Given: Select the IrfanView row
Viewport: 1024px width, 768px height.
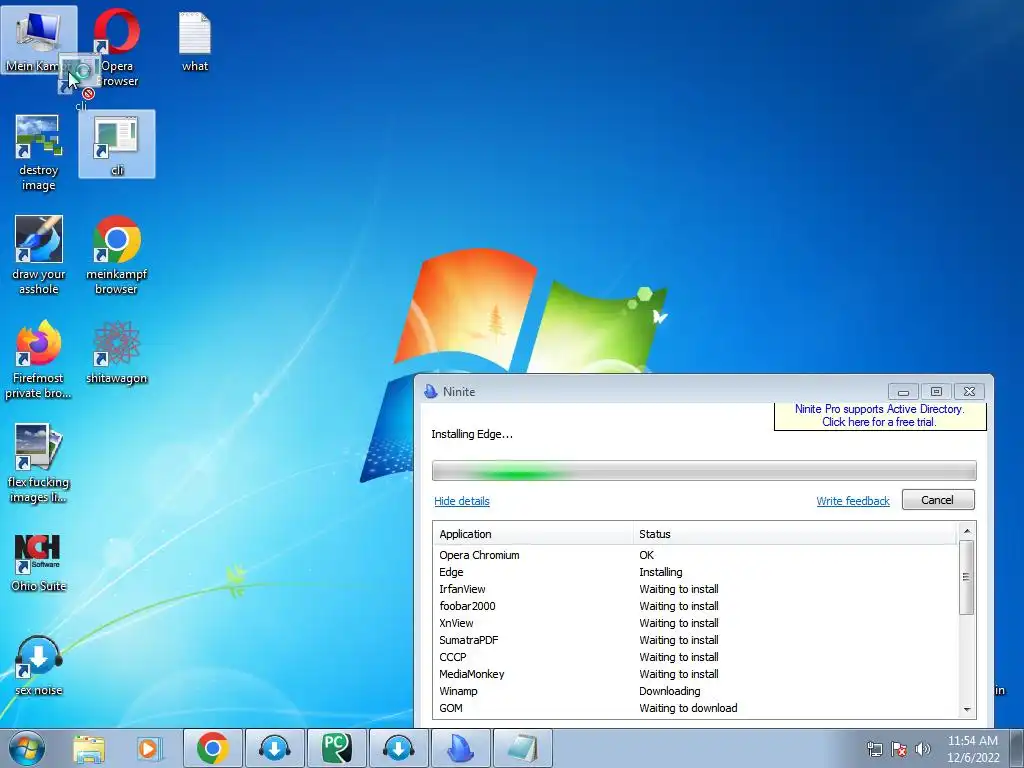Looking at the screenshot, I should click(x=696, y=589).
